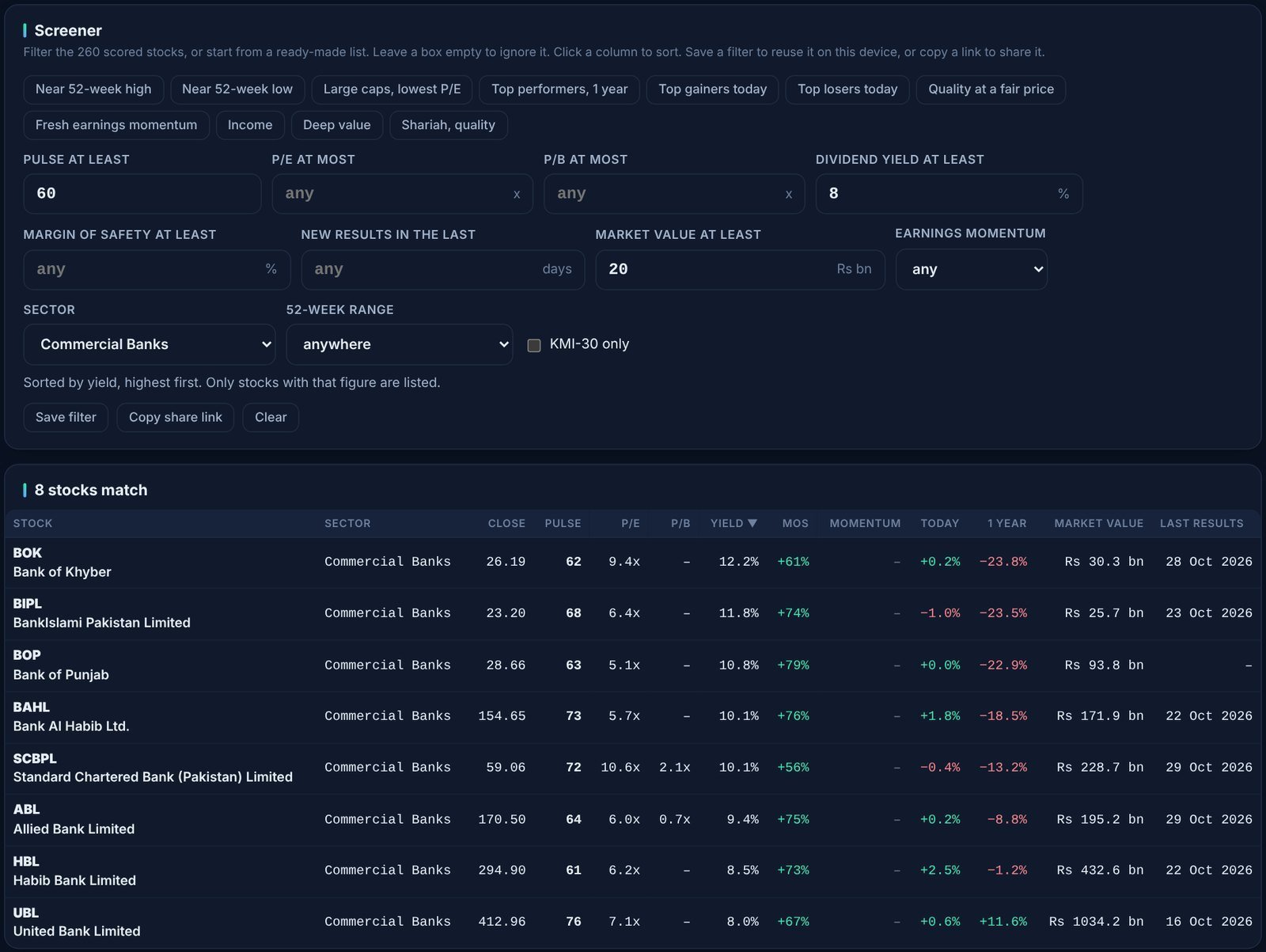Load the Top gainers today list
This screenshot has width=1266, height=952.
tap(713, 89)
